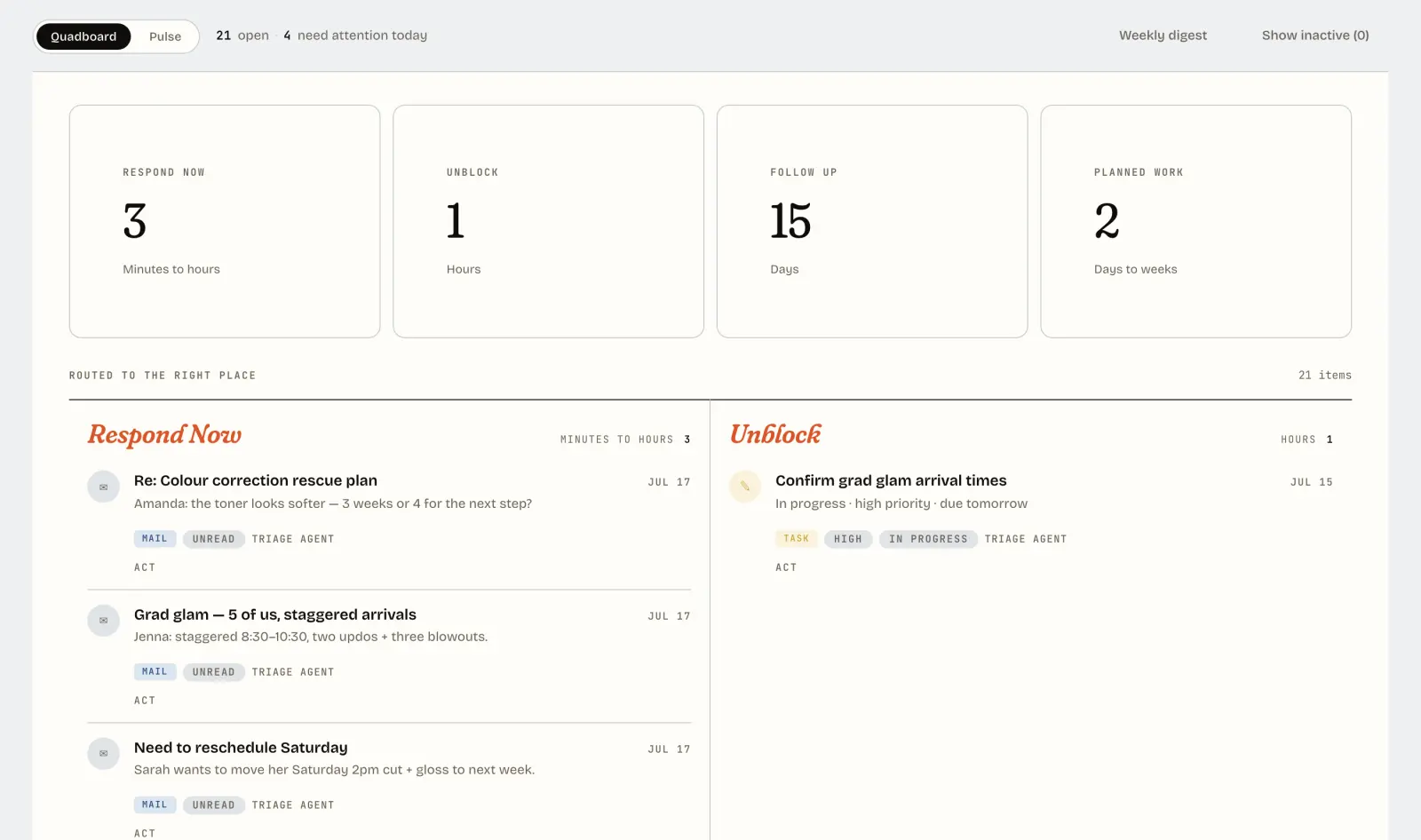The image size is (1421, 840).
Task: Open the Follow Up summary card
Action: tap(872, 221)
